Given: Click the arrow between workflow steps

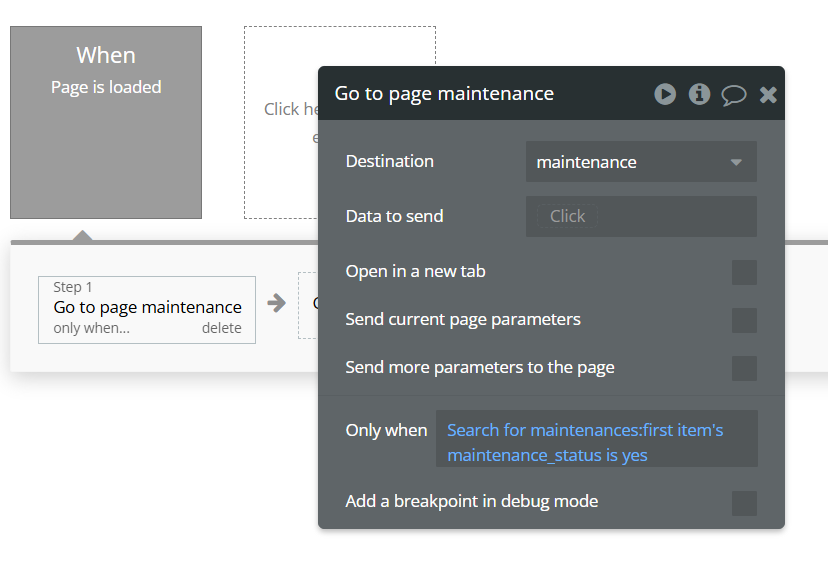Looking at the screenshot, I should [x=277, y=303].
